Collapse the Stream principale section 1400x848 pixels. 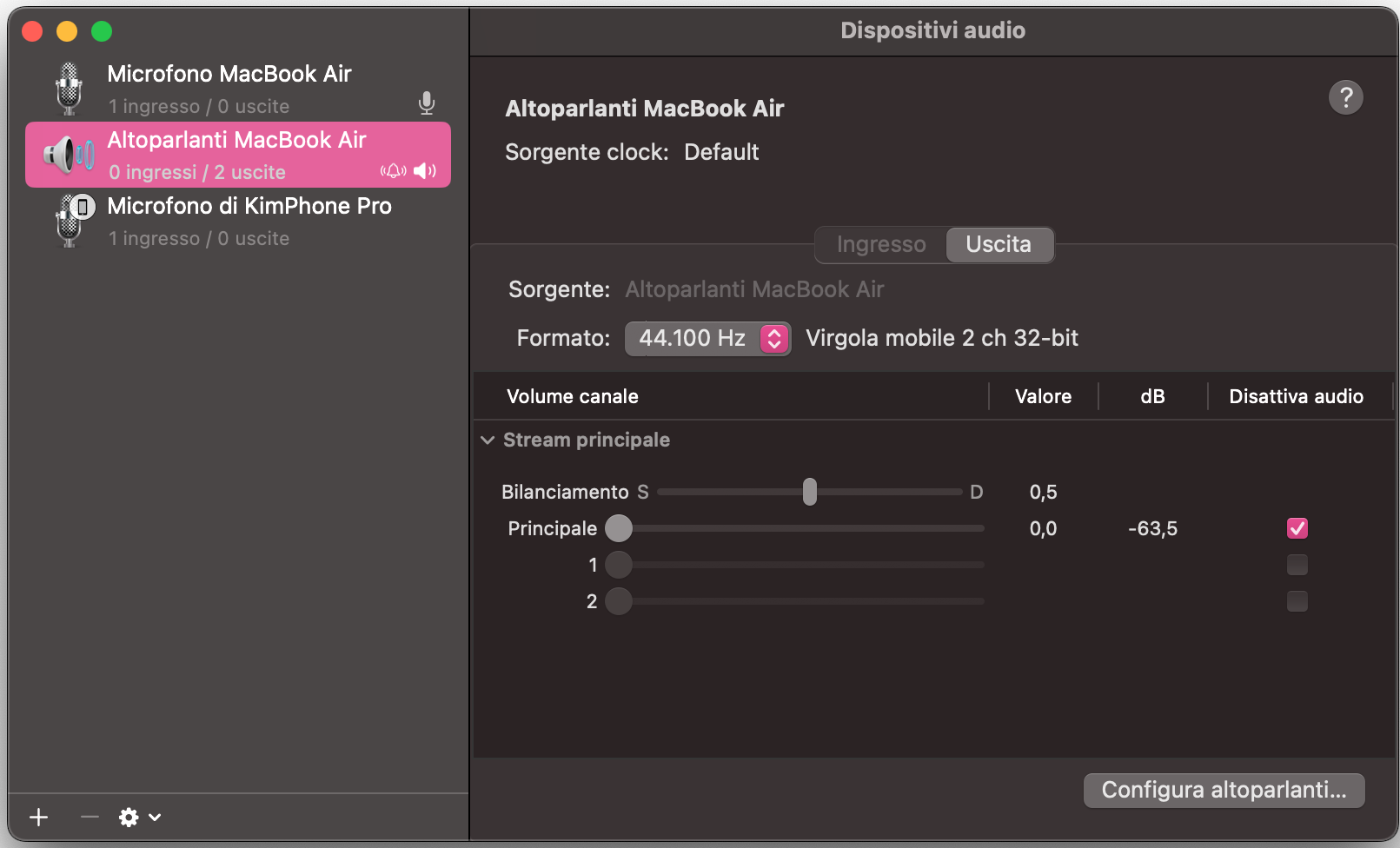pyautogui.click(x=488, y=440)
